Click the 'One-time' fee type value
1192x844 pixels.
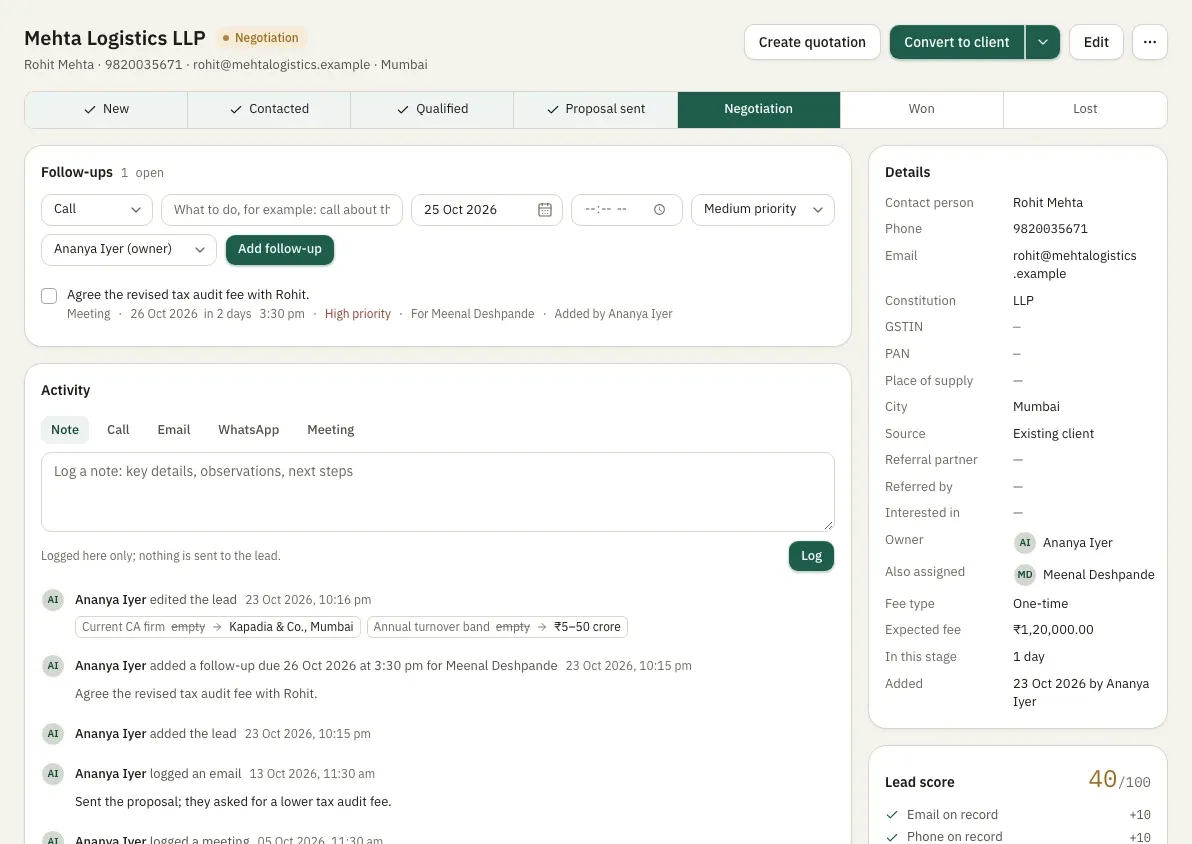pos(1040,604)
